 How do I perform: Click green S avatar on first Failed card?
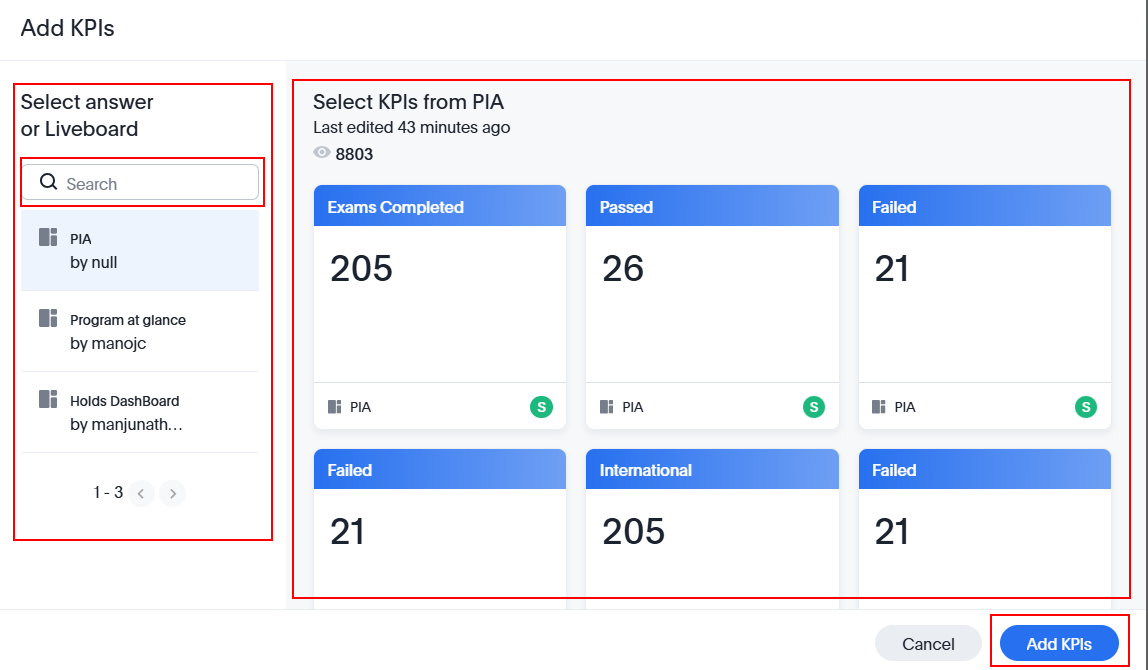click(1085, 407)
